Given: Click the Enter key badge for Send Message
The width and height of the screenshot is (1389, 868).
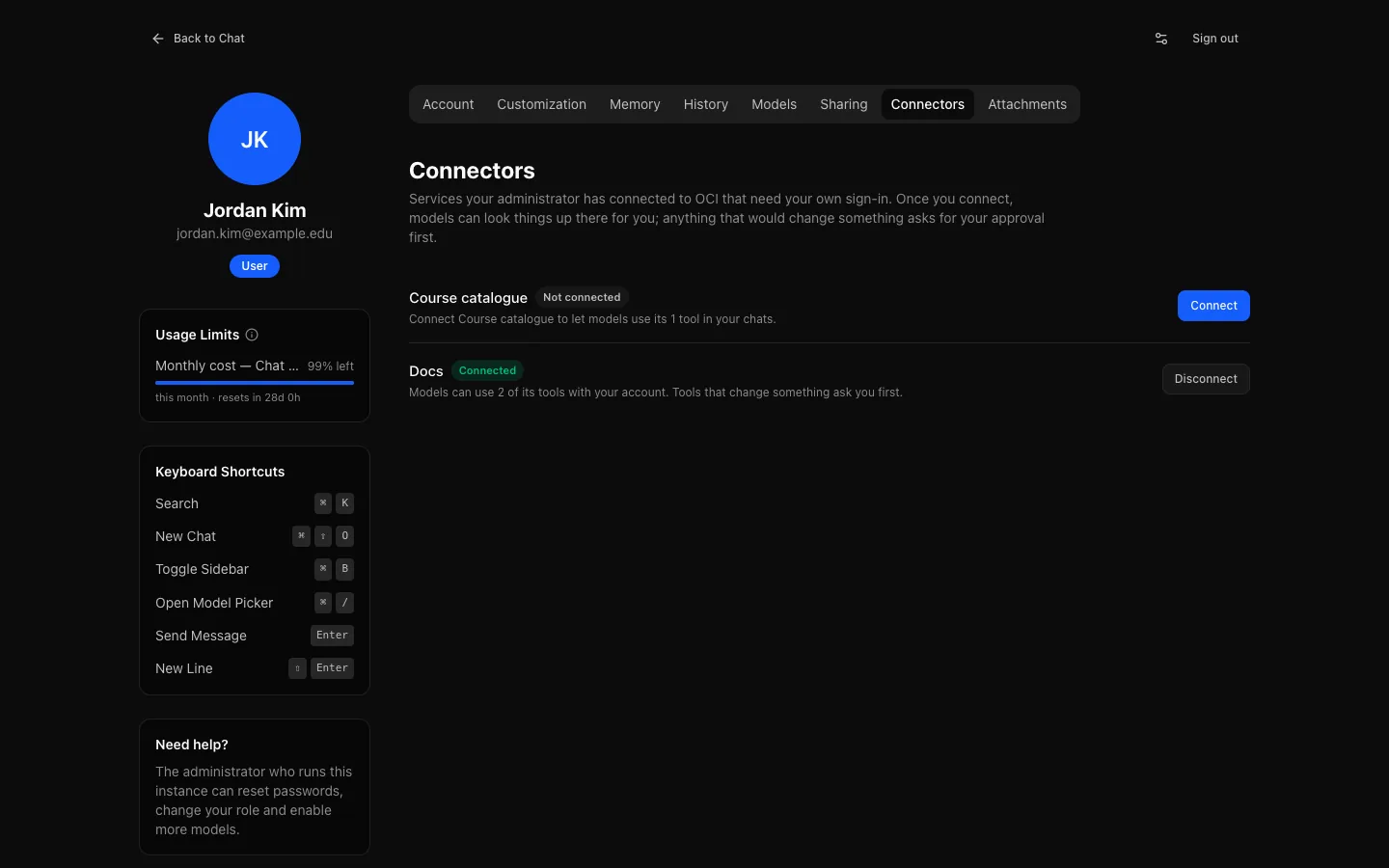Looking at the screenshot, I should click(332, 636).
